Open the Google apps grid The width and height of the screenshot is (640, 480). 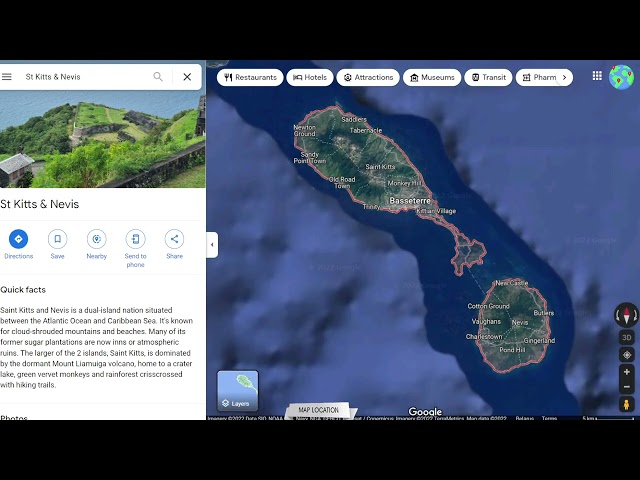(x=597, y=76)
